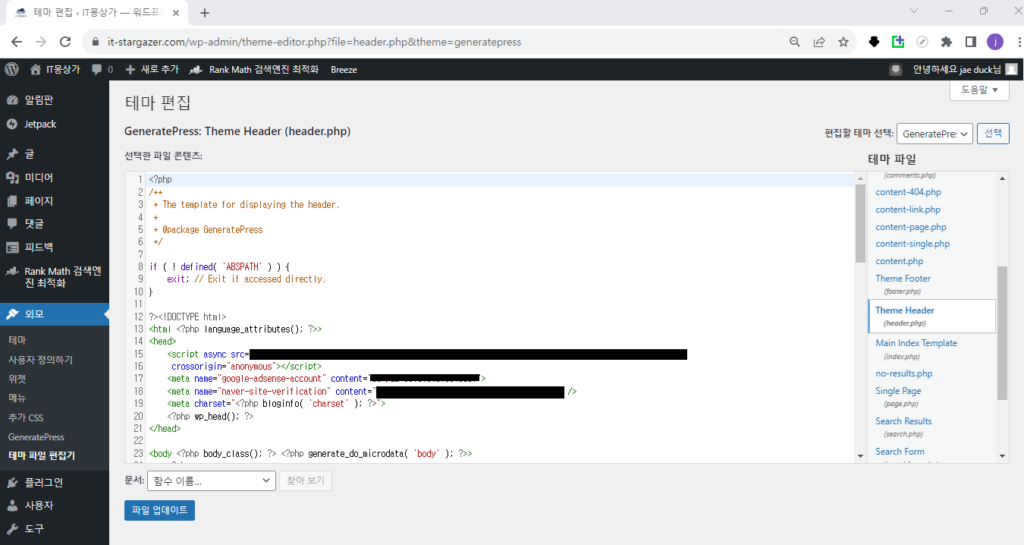Image resolution: width=1024 pixels, height=545 pixels.
Task: Open 테마 submenu item
Action: 17,340
